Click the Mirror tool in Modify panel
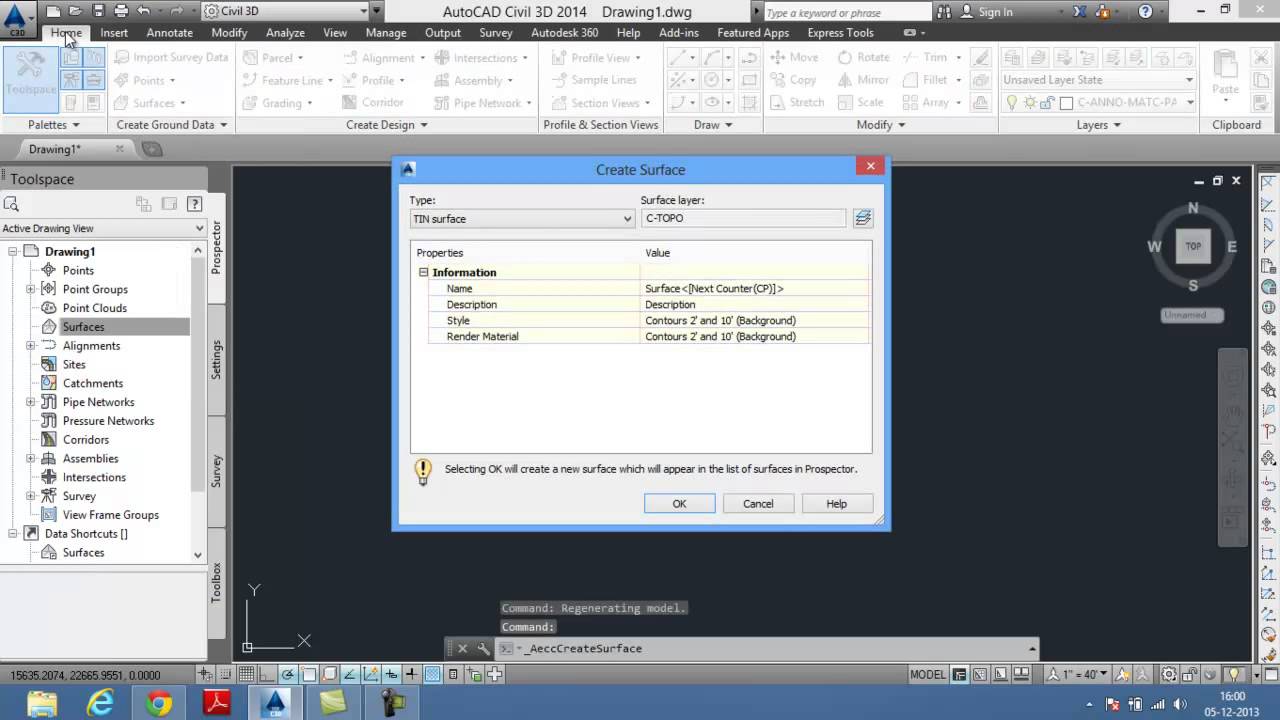Image resolution: width=1280 pixels, height=720 pixels. (x=863, y=80)
